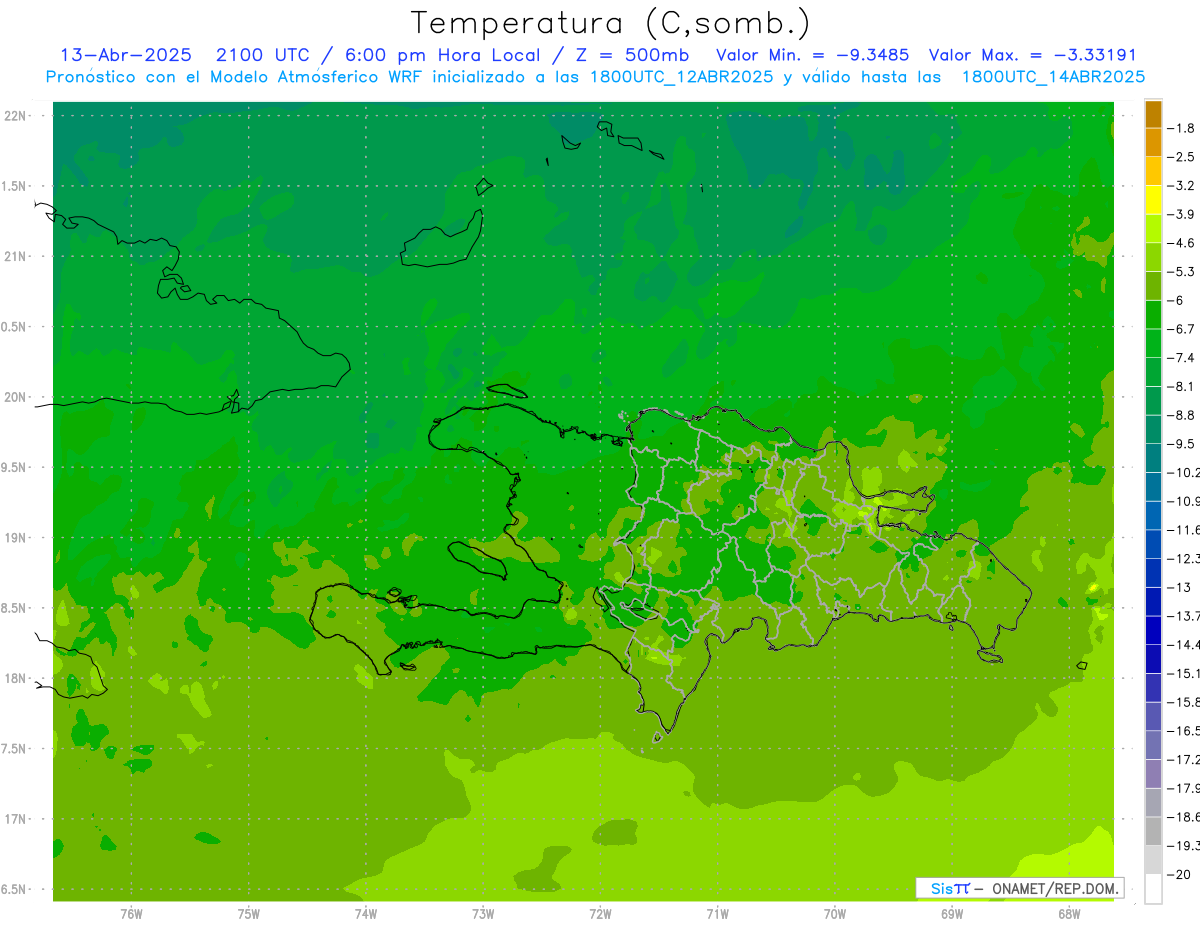Click the '22N' latitude label
This screenshot has height=927, width=1200.
(x=14, y=116)
